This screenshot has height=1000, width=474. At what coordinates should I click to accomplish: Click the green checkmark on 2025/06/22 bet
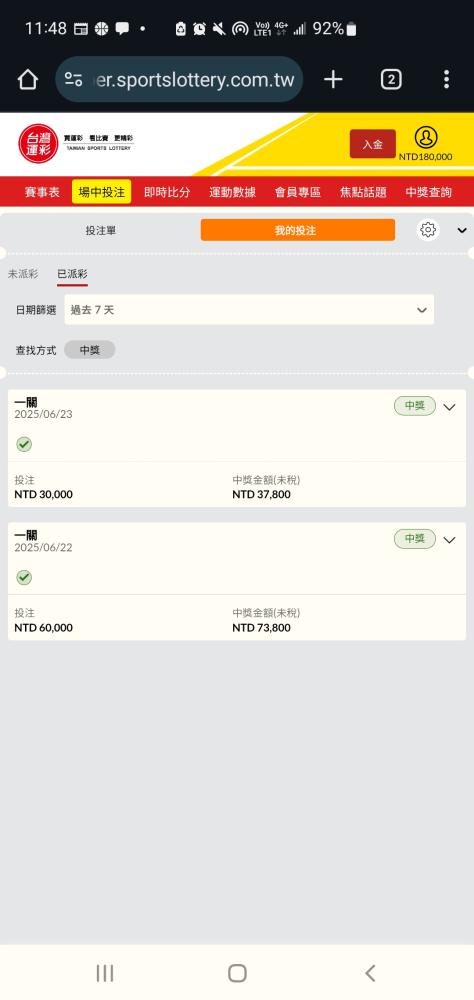point(24,577)
